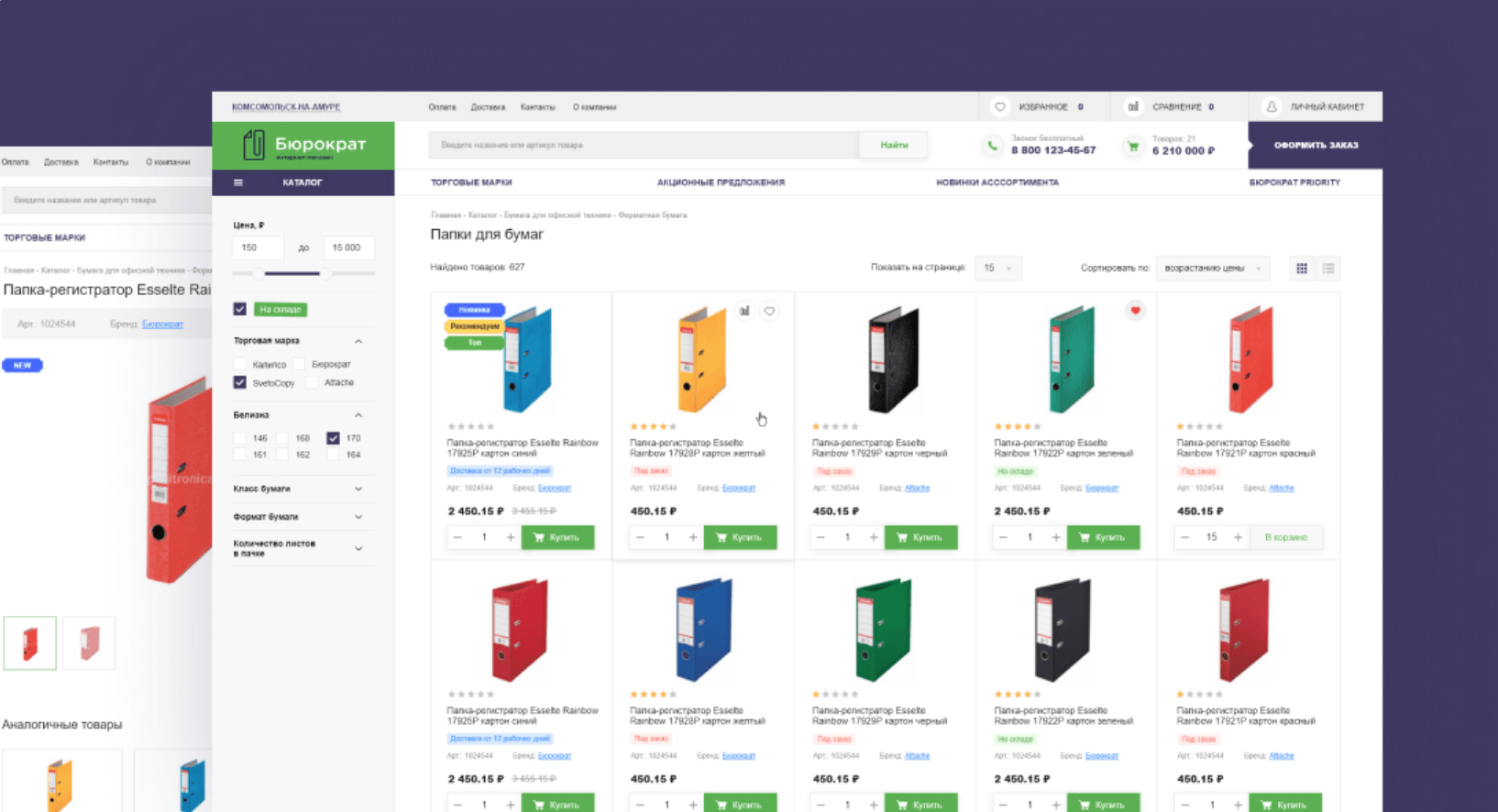
Task: Decrease quantity of the top-row black 17929P folder
Action: pyautogui.click(x=821, y=537)
